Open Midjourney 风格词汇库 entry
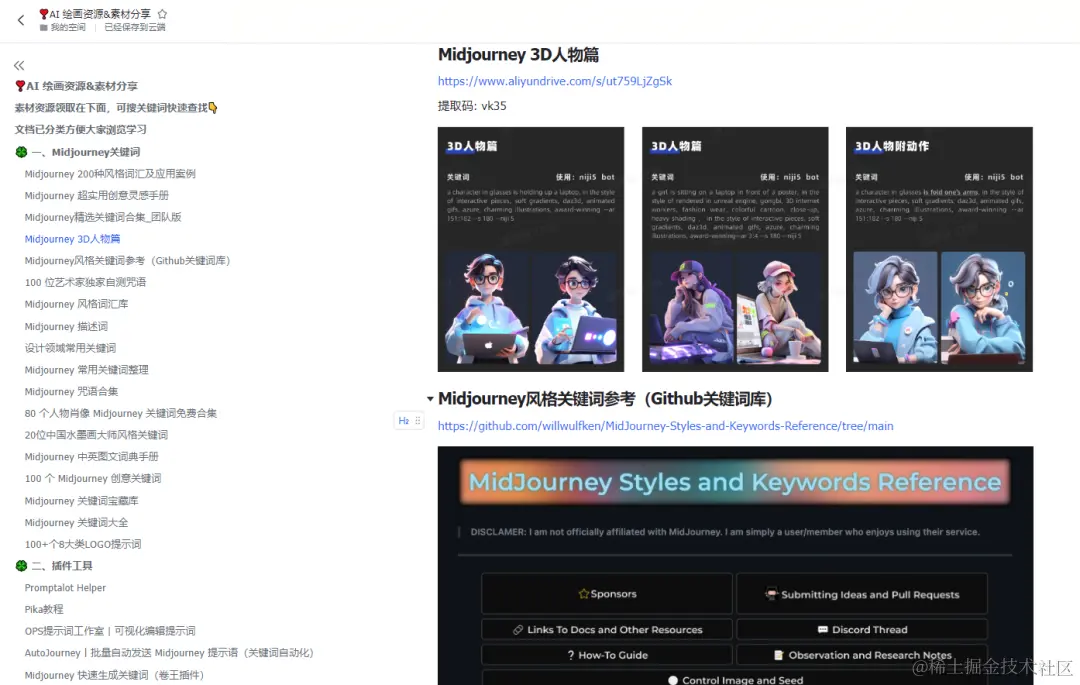Image resolution: width=1080 pixels, height=685 pixels. 76,304
